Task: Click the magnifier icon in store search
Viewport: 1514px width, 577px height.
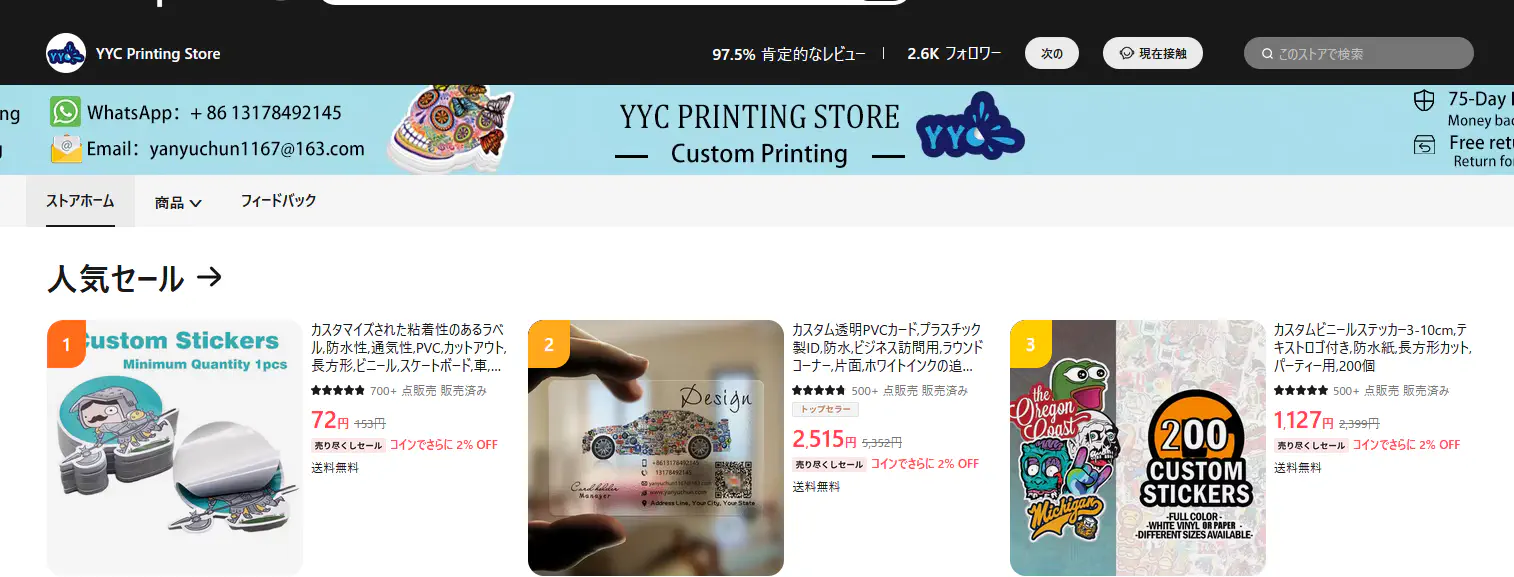Action: pyautogui.click(x=1267, y=54)
